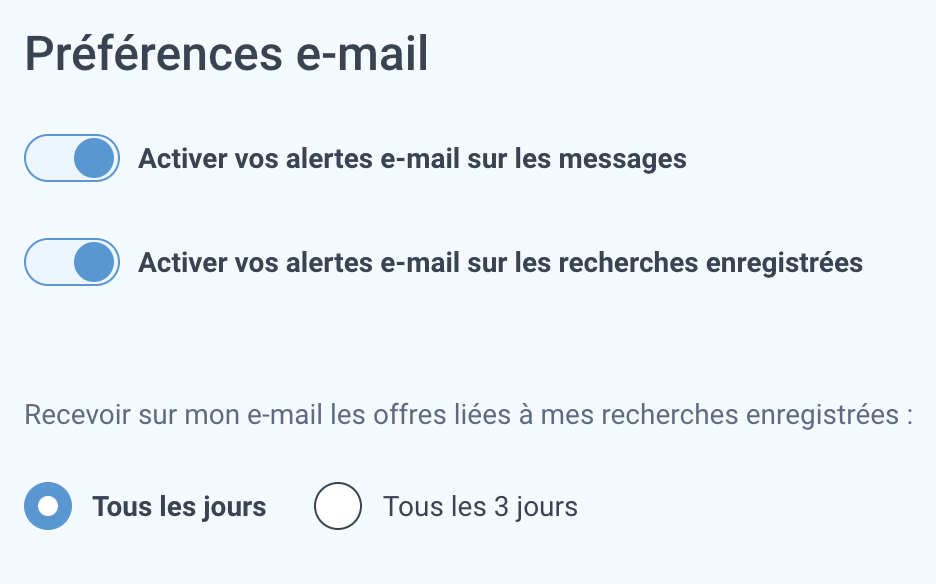
Task: Disable message e-mail alerts with the first switch
Action: tap(72, 158)
